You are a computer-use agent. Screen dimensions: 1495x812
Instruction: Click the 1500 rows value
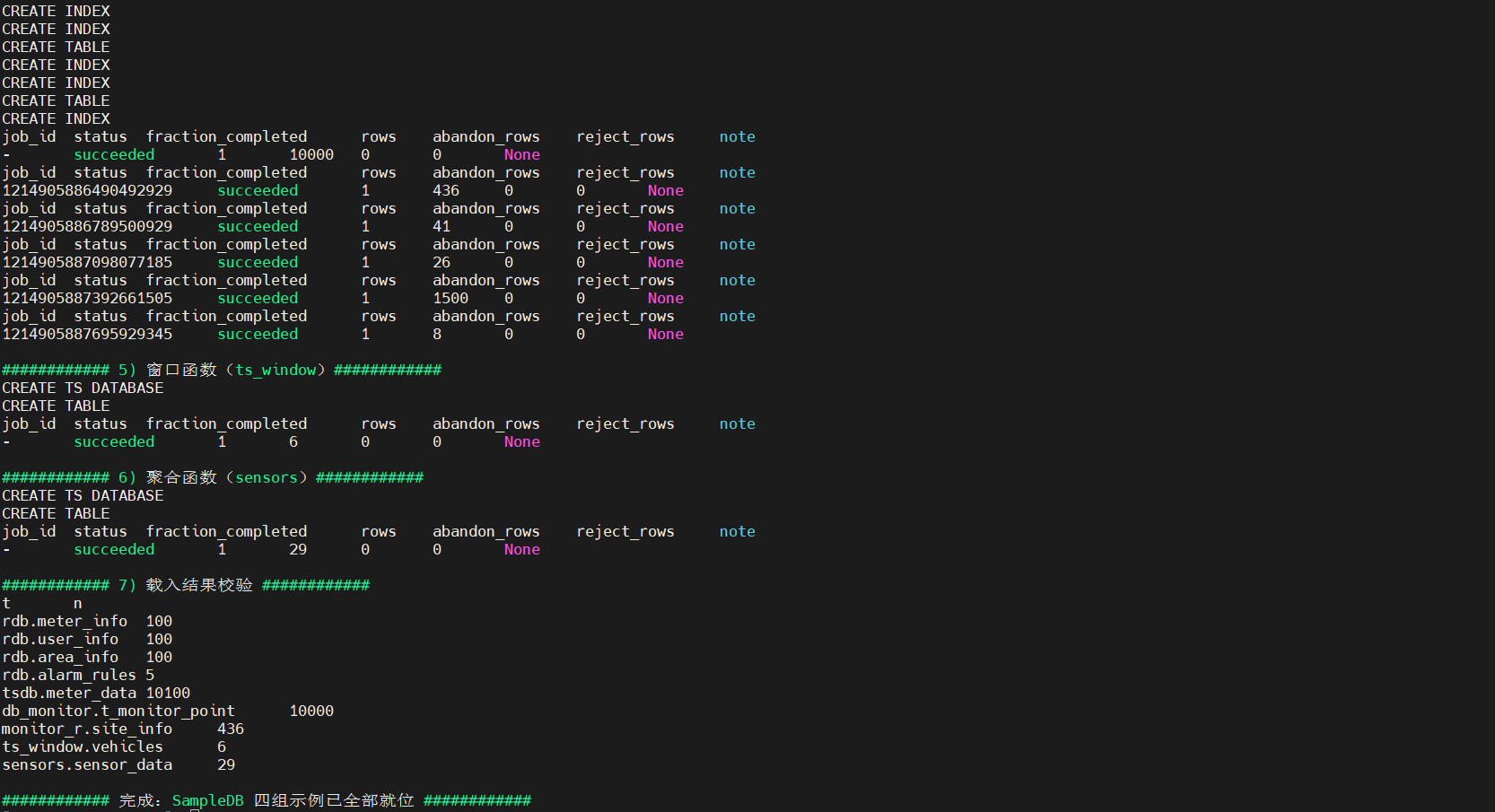450,298
